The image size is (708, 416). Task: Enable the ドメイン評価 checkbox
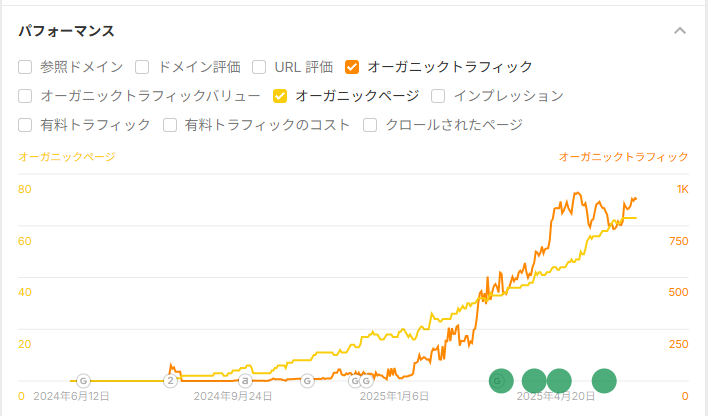[142, 67]
